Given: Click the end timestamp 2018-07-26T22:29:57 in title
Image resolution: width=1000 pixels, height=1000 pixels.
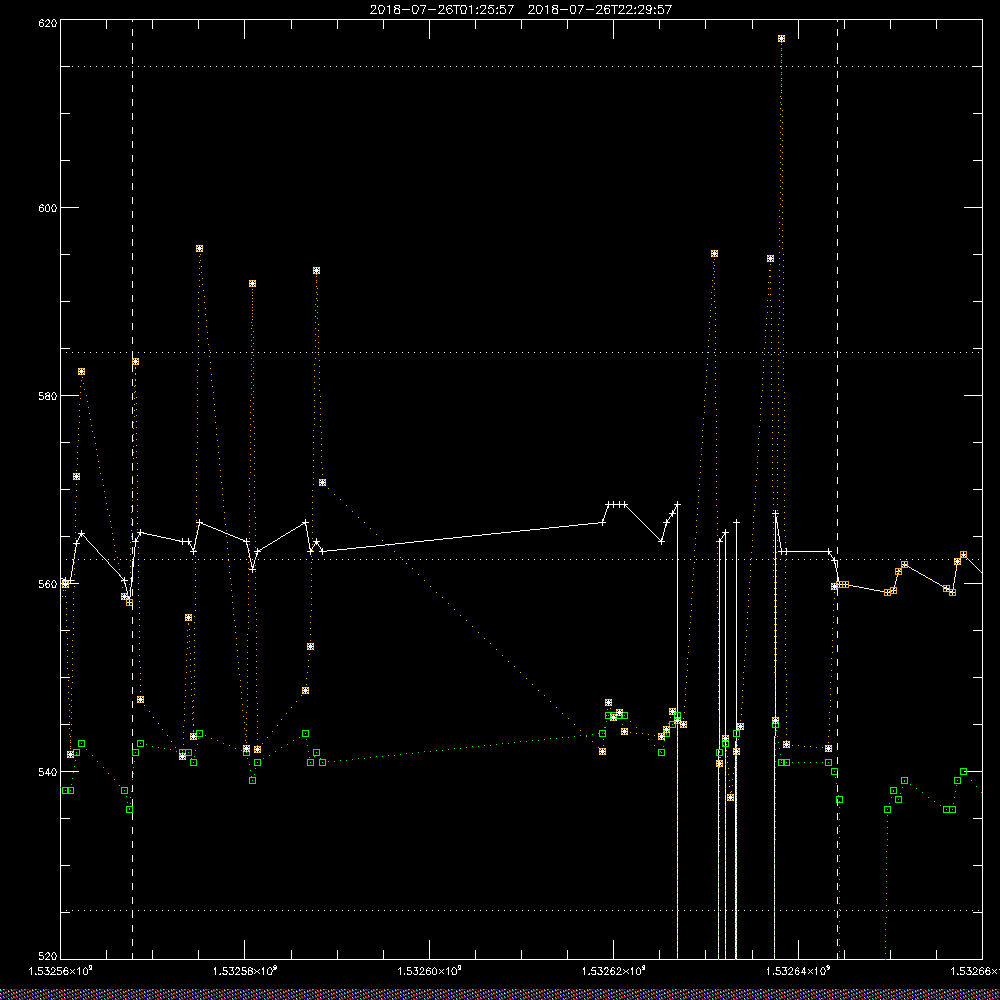Looking at the screenshot, I should (x=599, y=10).
